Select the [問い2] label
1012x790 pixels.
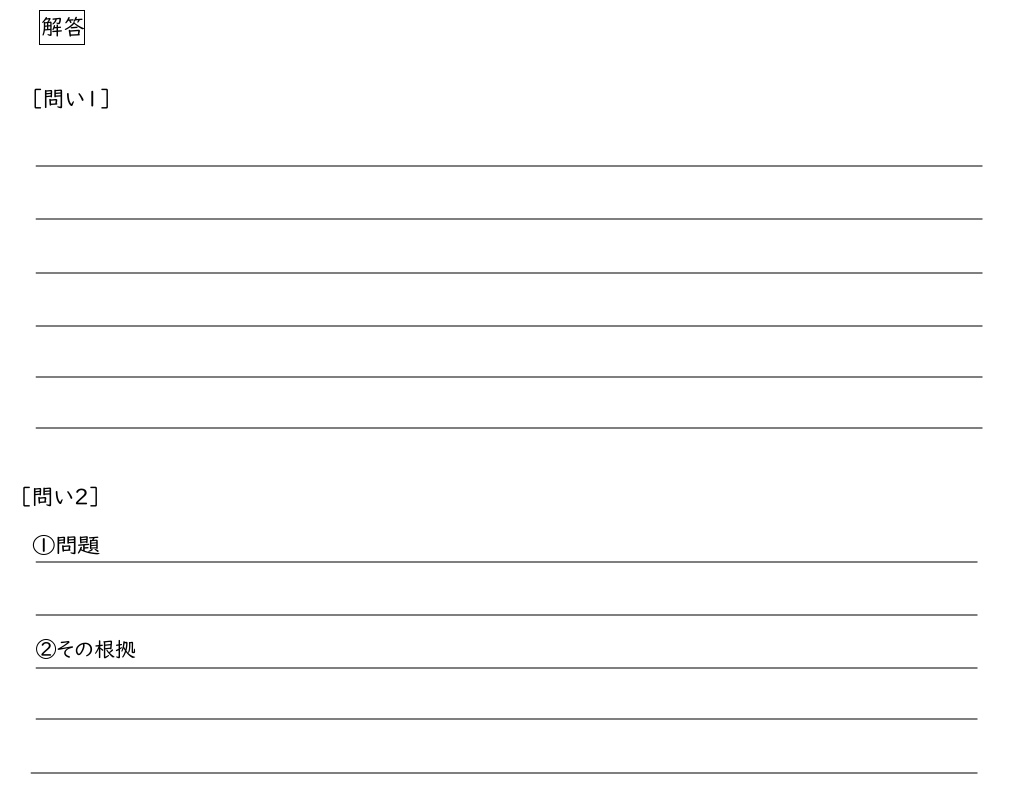(x=59, y=494)
